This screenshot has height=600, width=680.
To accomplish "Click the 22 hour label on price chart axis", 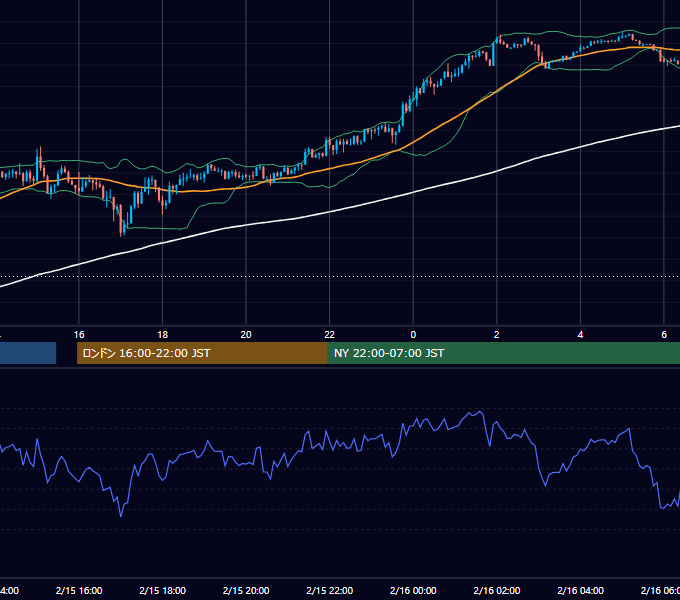I will pos(330,335).
